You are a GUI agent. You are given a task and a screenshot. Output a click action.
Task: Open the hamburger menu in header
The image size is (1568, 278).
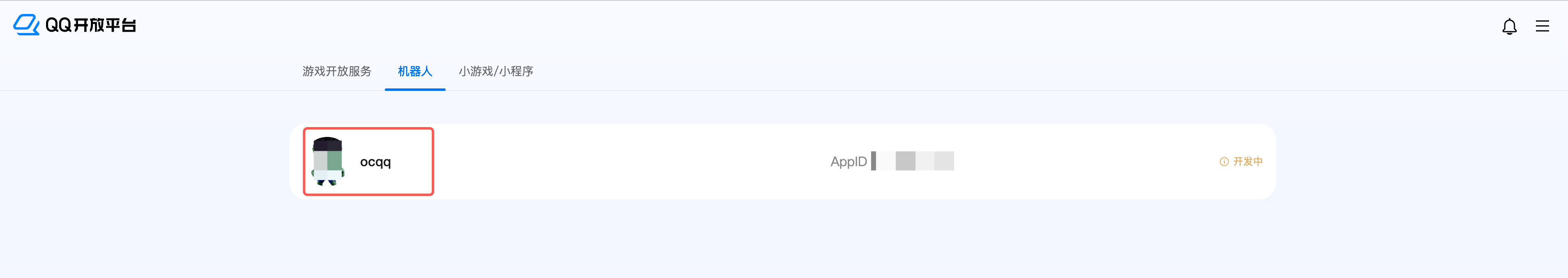click(1542, 26)
